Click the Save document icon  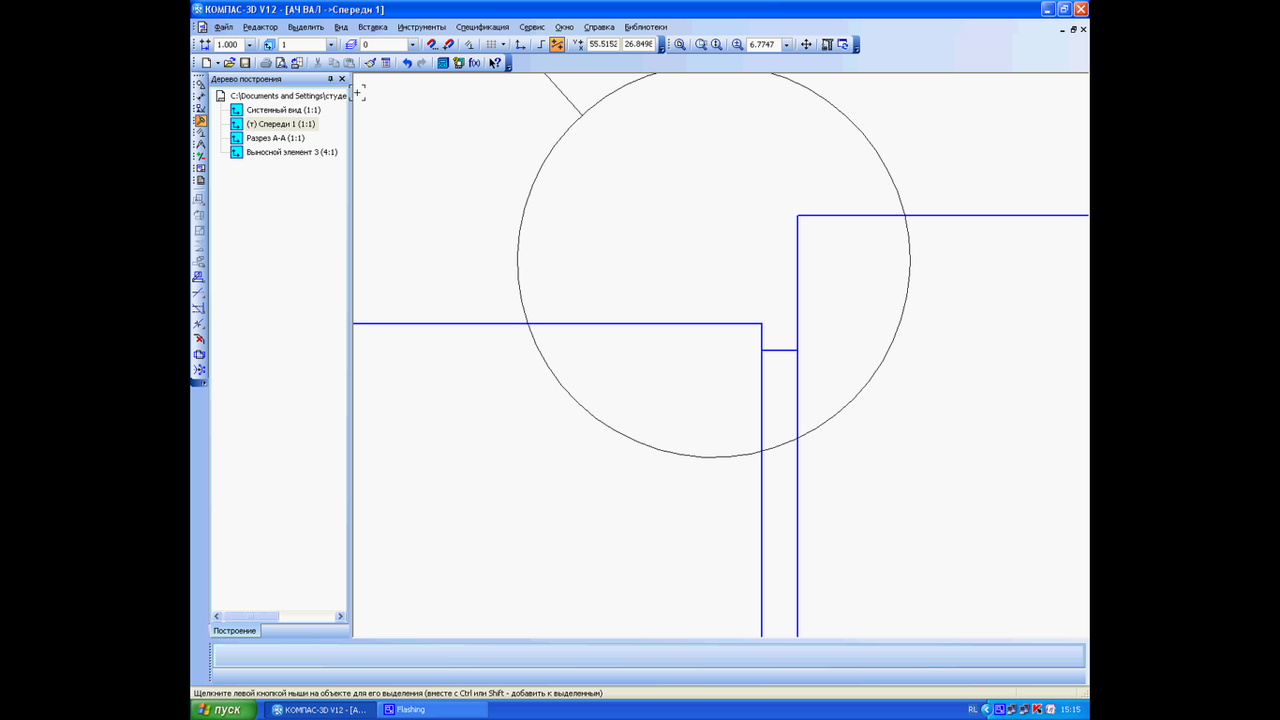pos(245,63)
